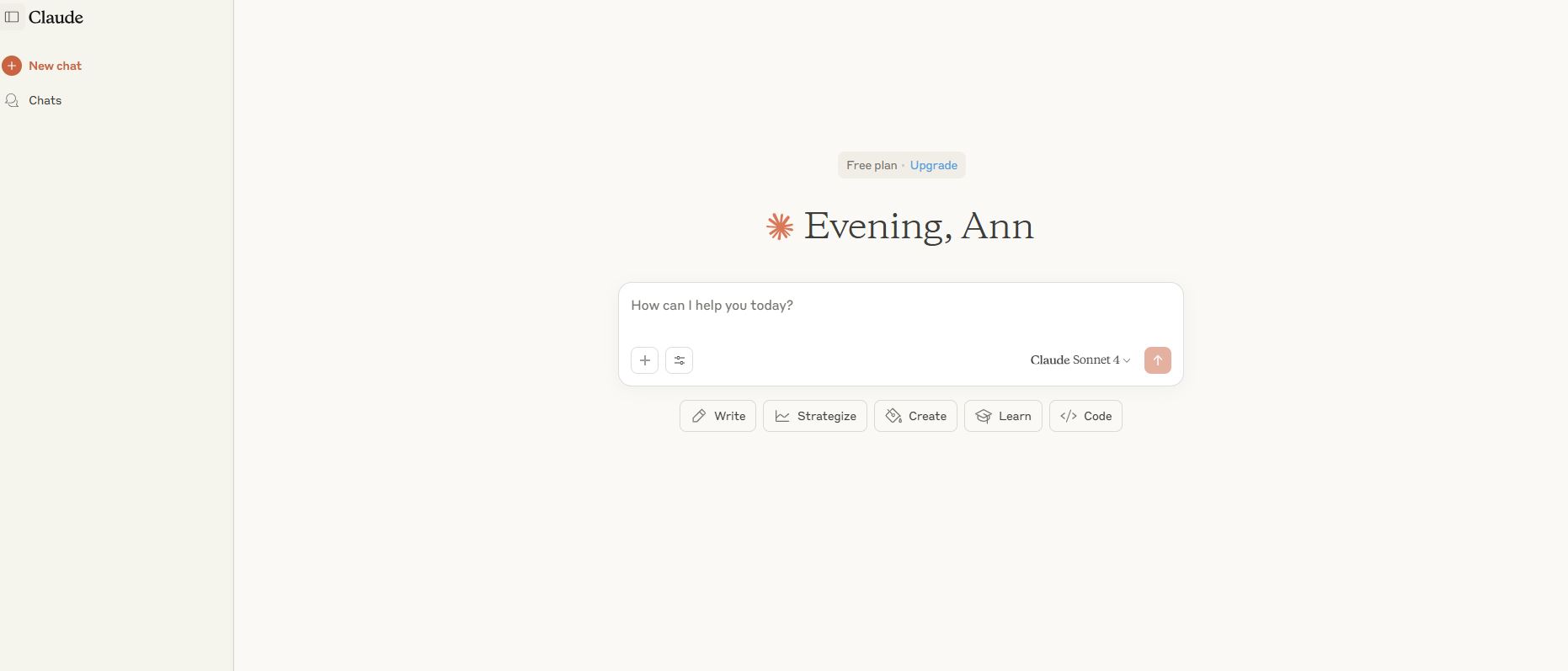Click the orange New chat plus icon
Screen dimensions: 1568x671
coord(12,66)
